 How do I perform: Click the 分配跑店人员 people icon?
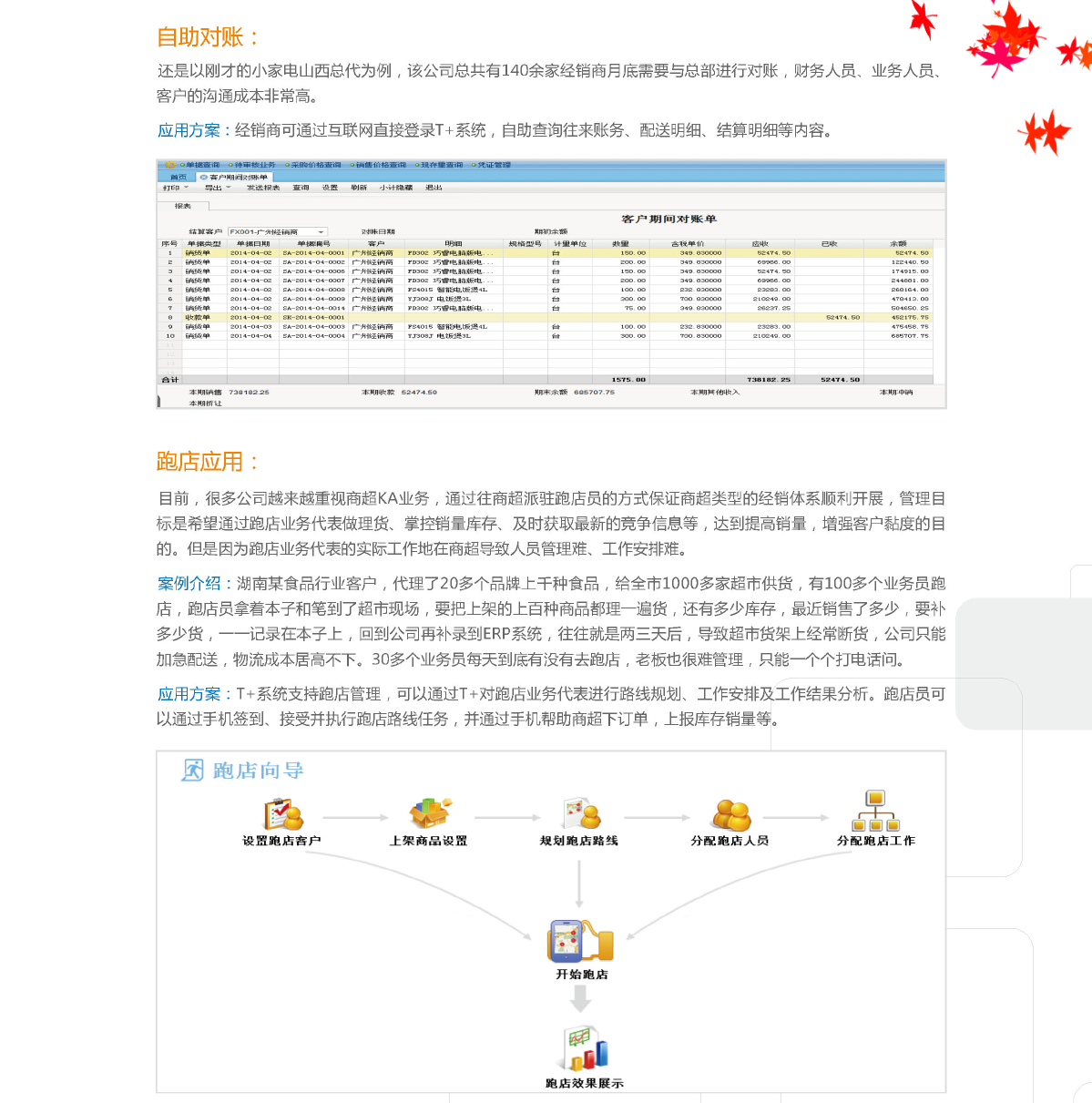point(730,814)
